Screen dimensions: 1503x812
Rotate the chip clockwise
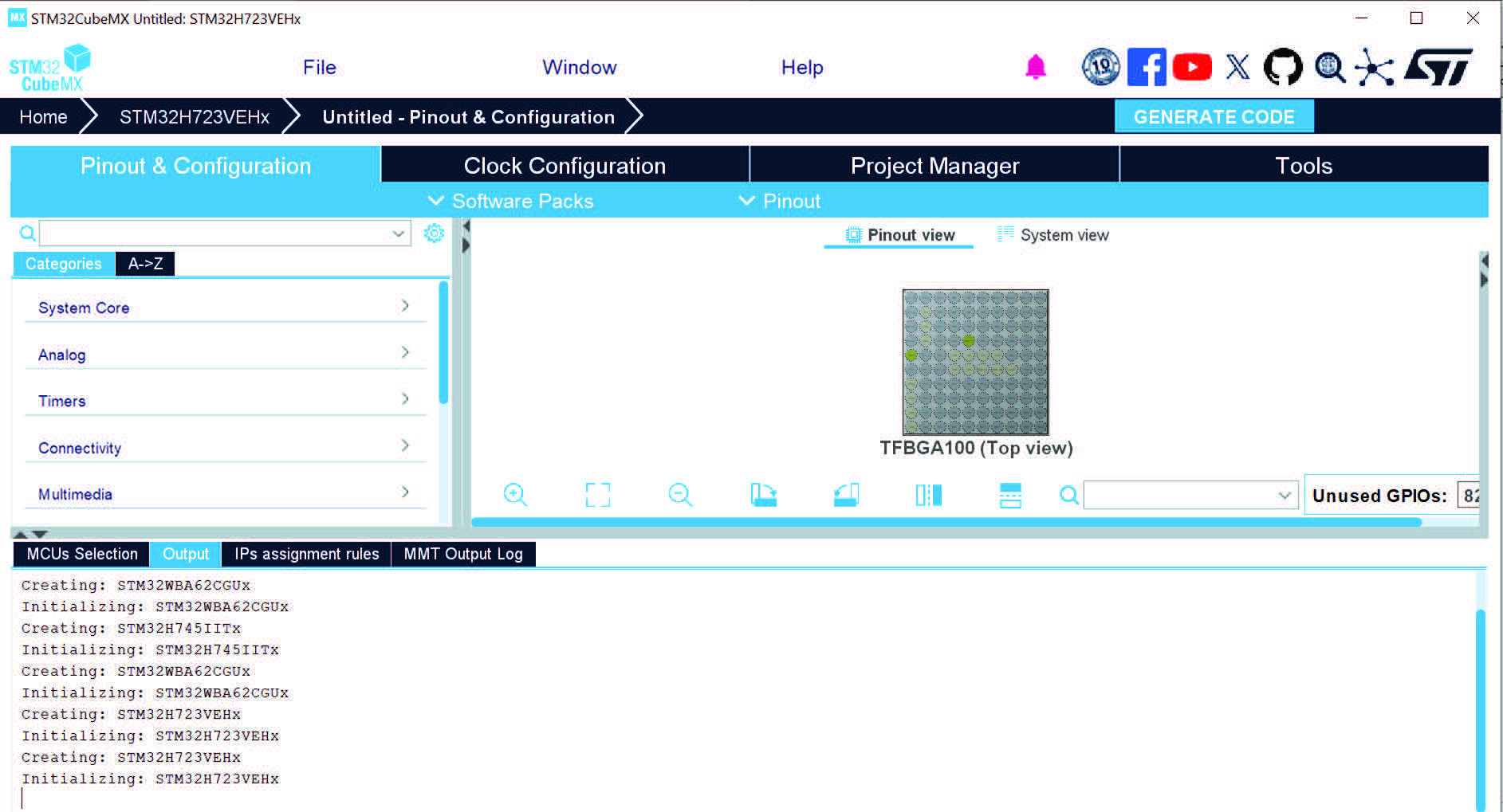click(763, 495)
